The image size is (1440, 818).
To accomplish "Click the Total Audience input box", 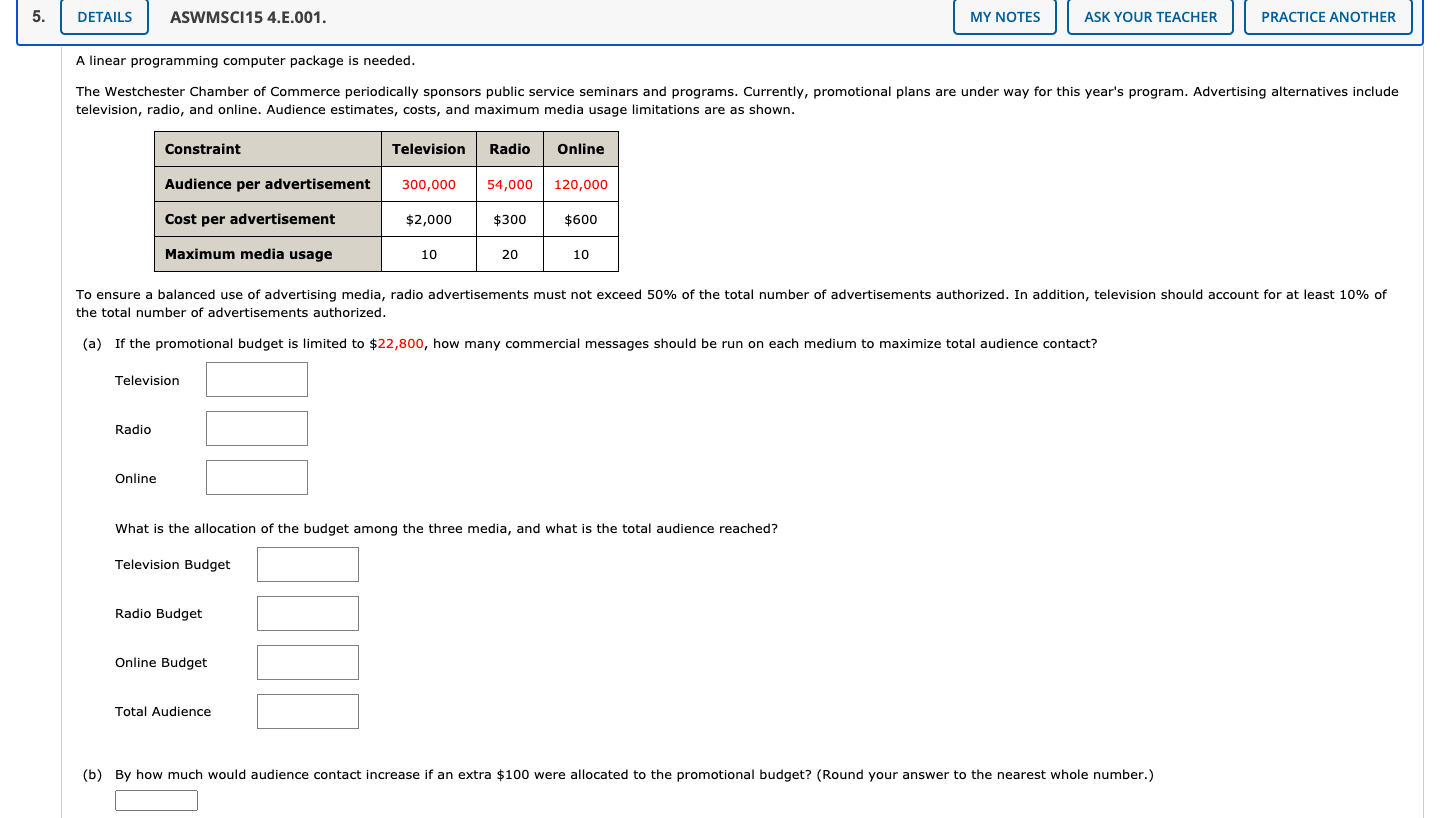I will (307, 711).
